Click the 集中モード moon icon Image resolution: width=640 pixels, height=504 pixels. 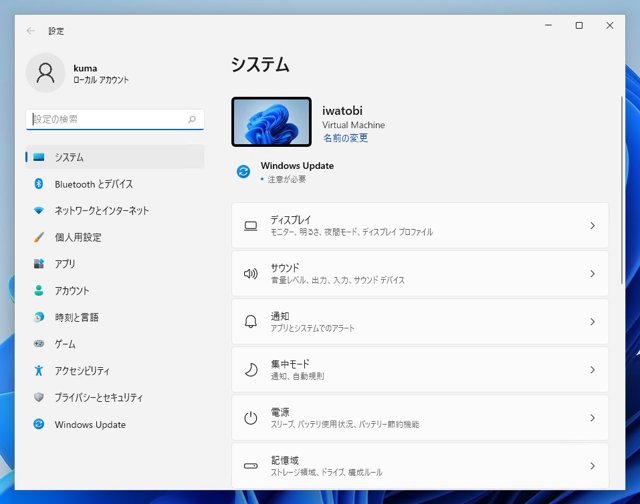pos(251,370)
